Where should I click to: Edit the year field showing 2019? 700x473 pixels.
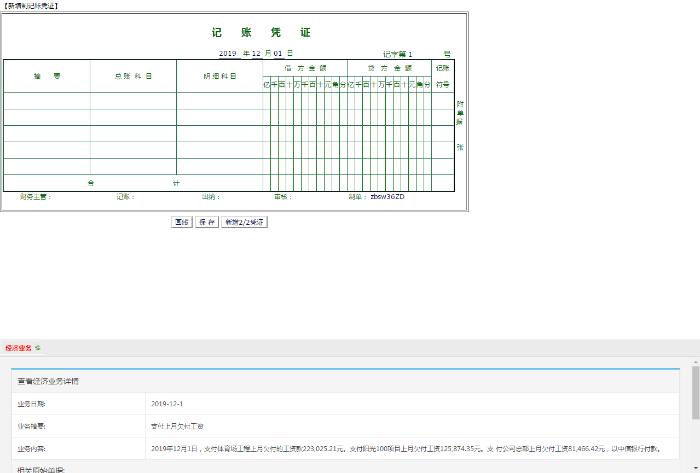227,53
